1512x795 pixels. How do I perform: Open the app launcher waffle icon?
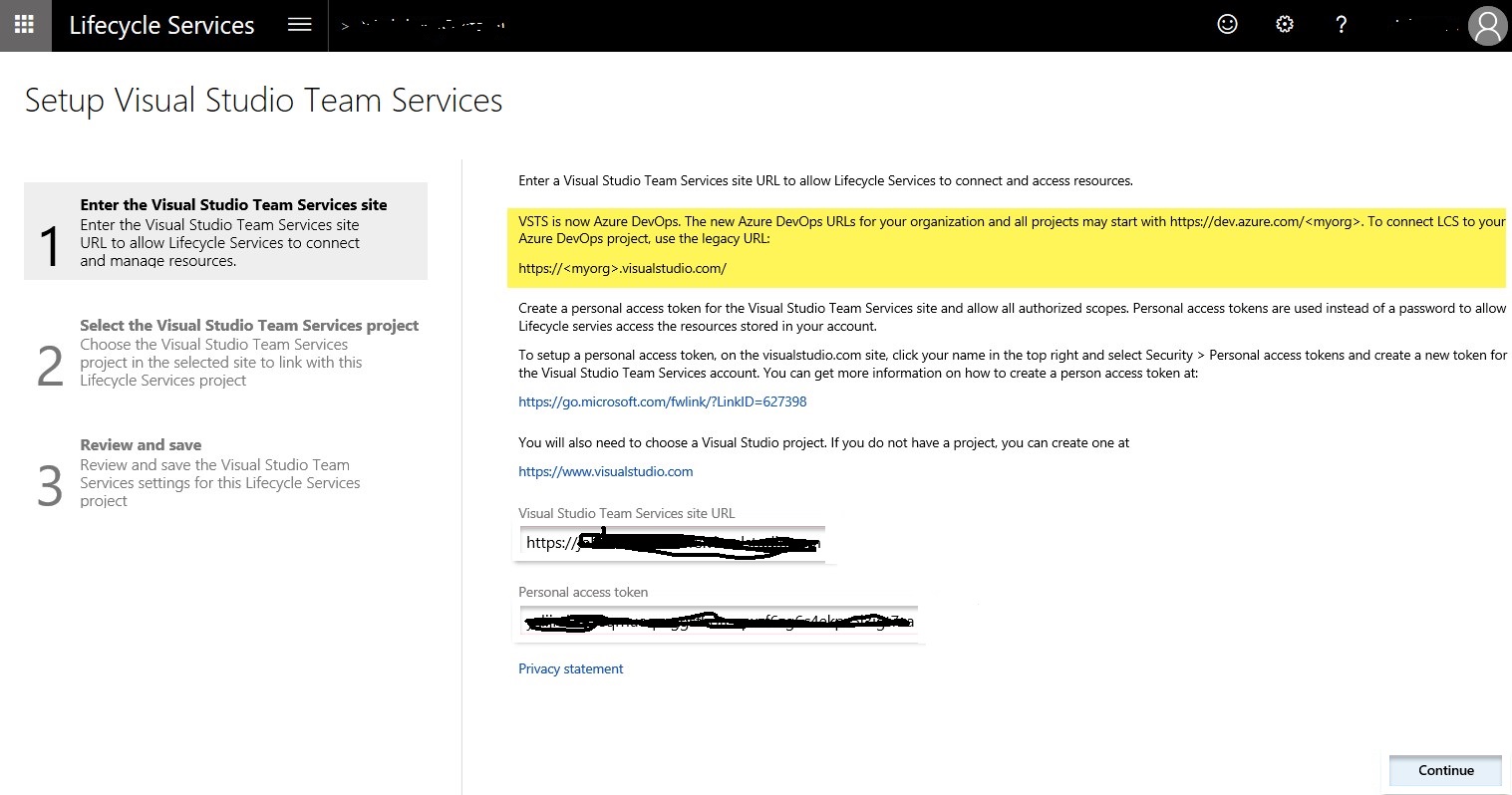pos(25,25)
